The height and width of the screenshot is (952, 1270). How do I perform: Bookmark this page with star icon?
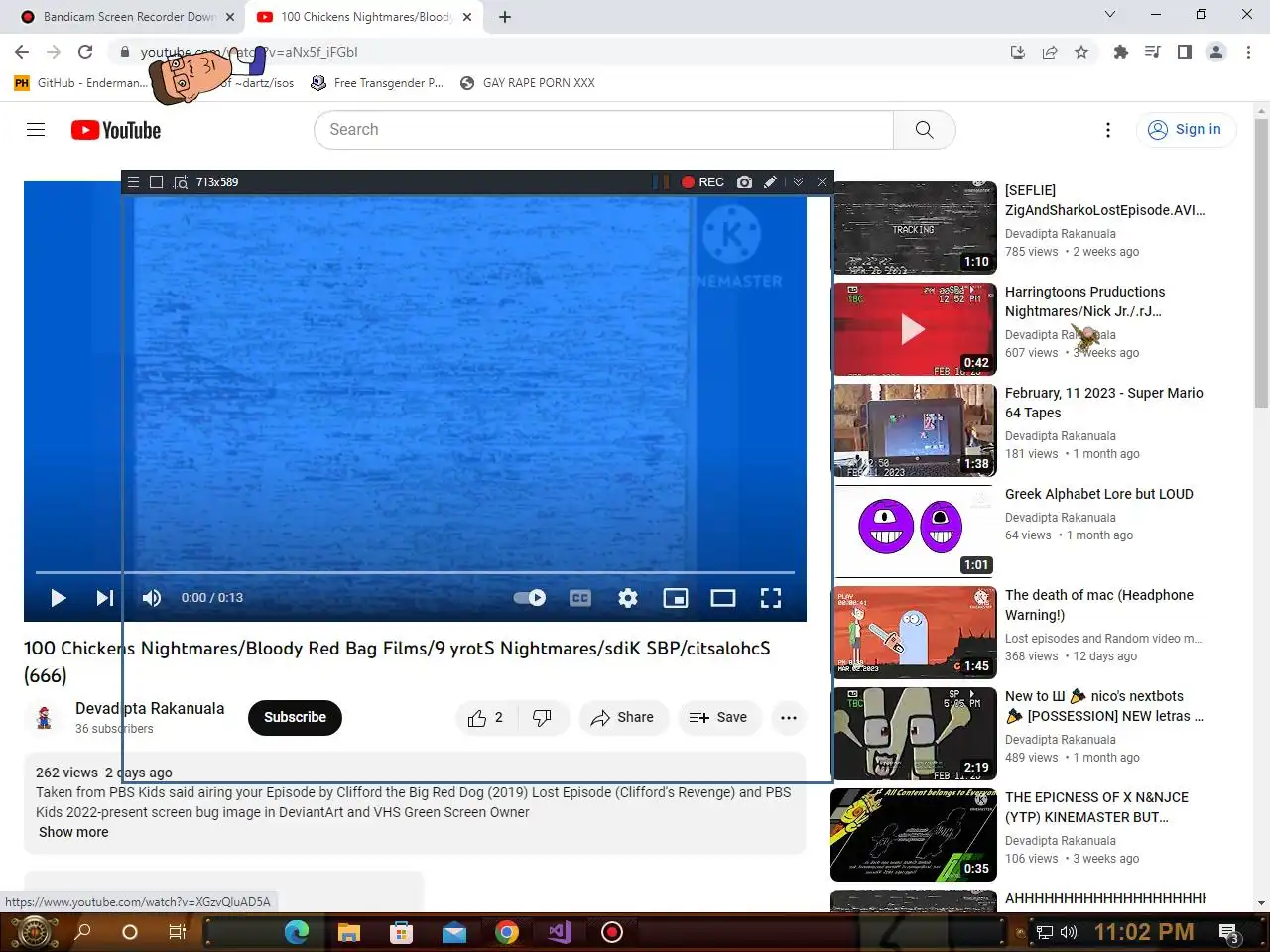click(1081, 53)
